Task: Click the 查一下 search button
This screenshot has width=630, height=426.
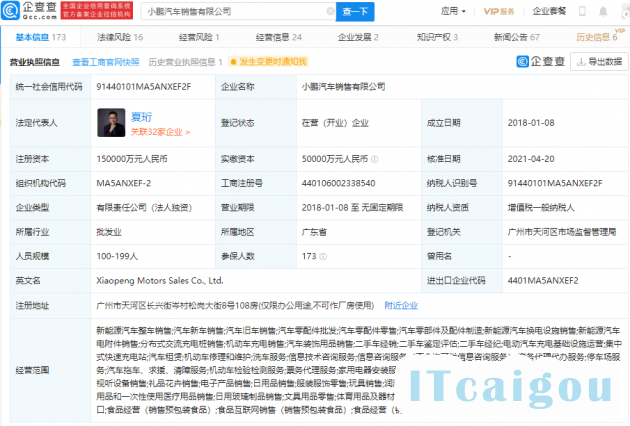Action: coord(355,12)
